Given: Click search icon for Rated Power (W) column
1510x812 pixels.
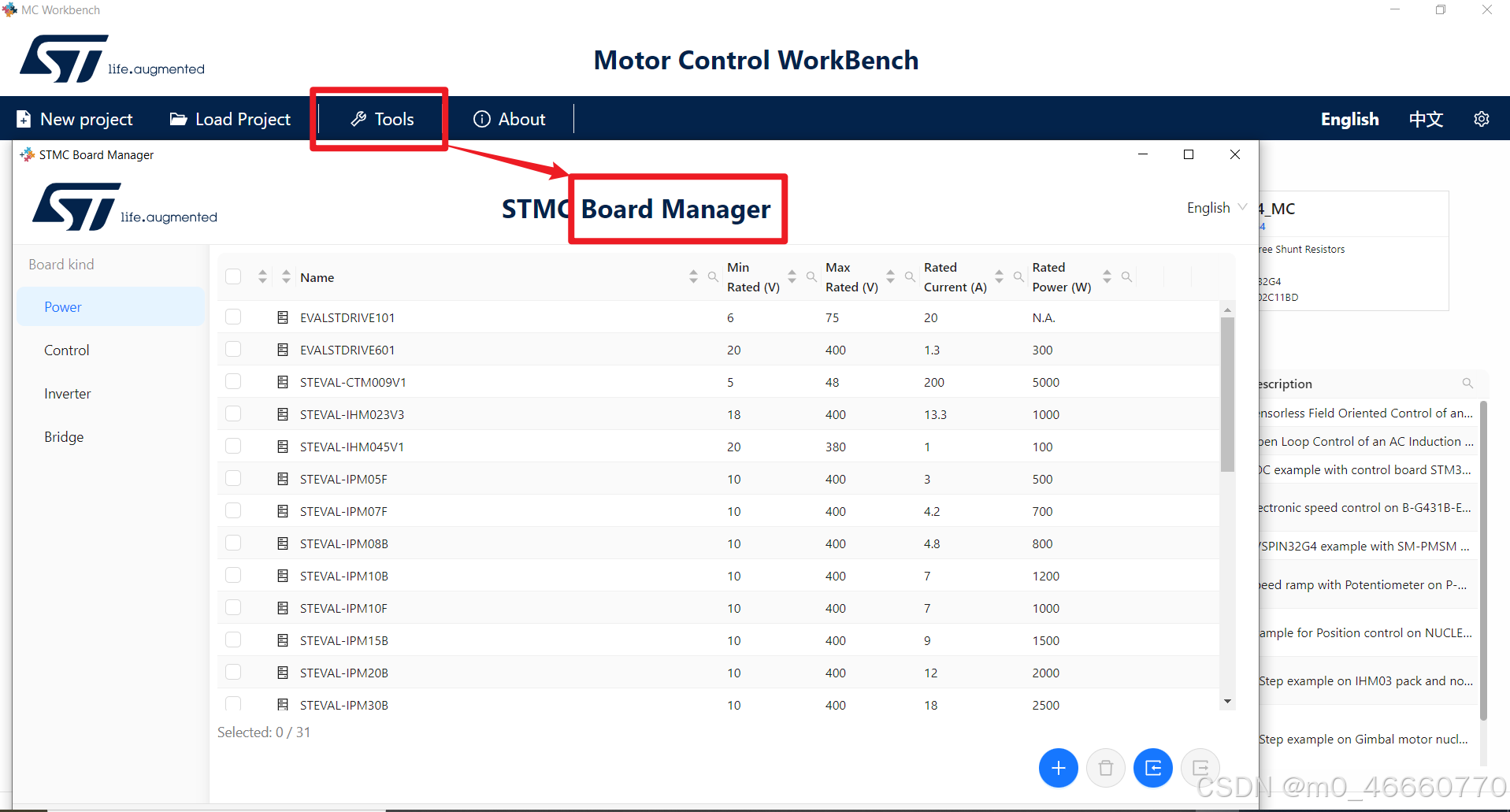Looking at the screenshot, I should (1126, 276).
